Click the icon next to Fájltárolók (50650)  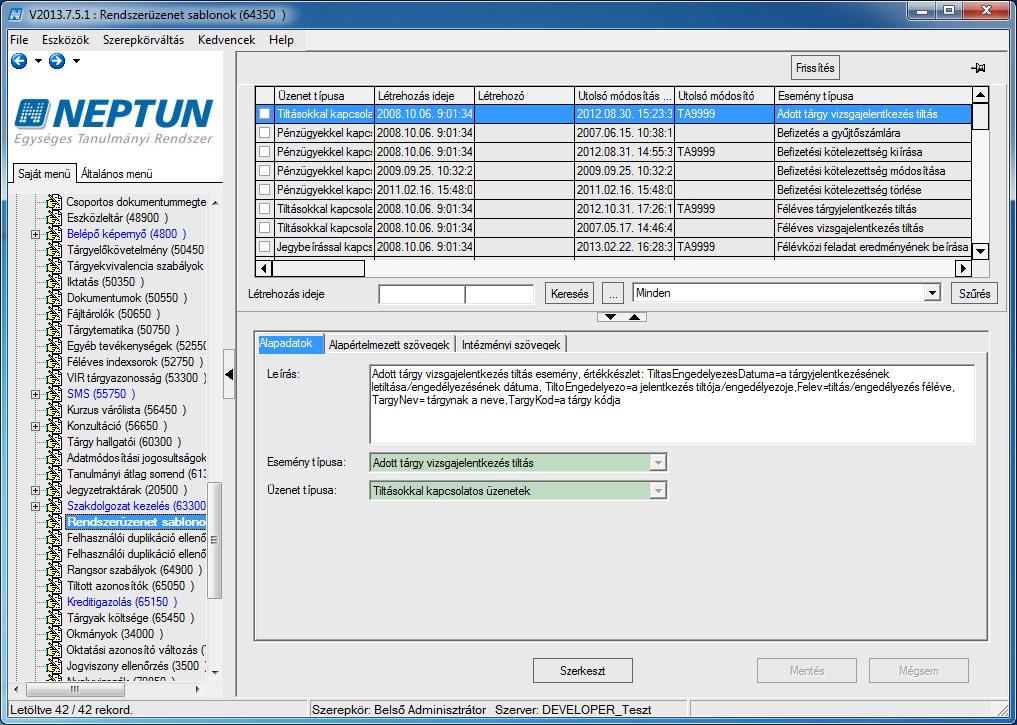point(54,314)
